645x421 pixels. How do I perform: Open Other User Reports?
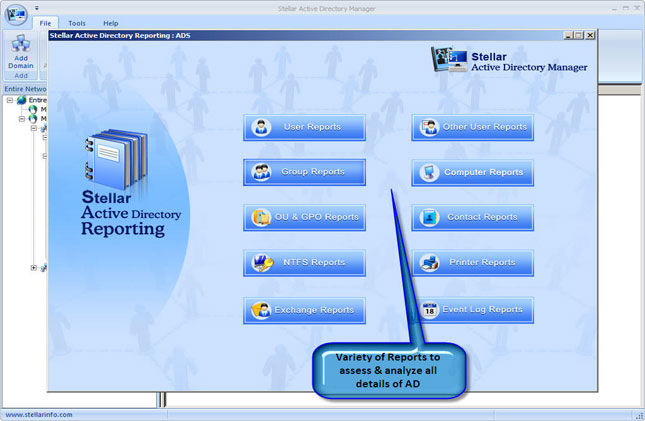[x=473, y=127]
